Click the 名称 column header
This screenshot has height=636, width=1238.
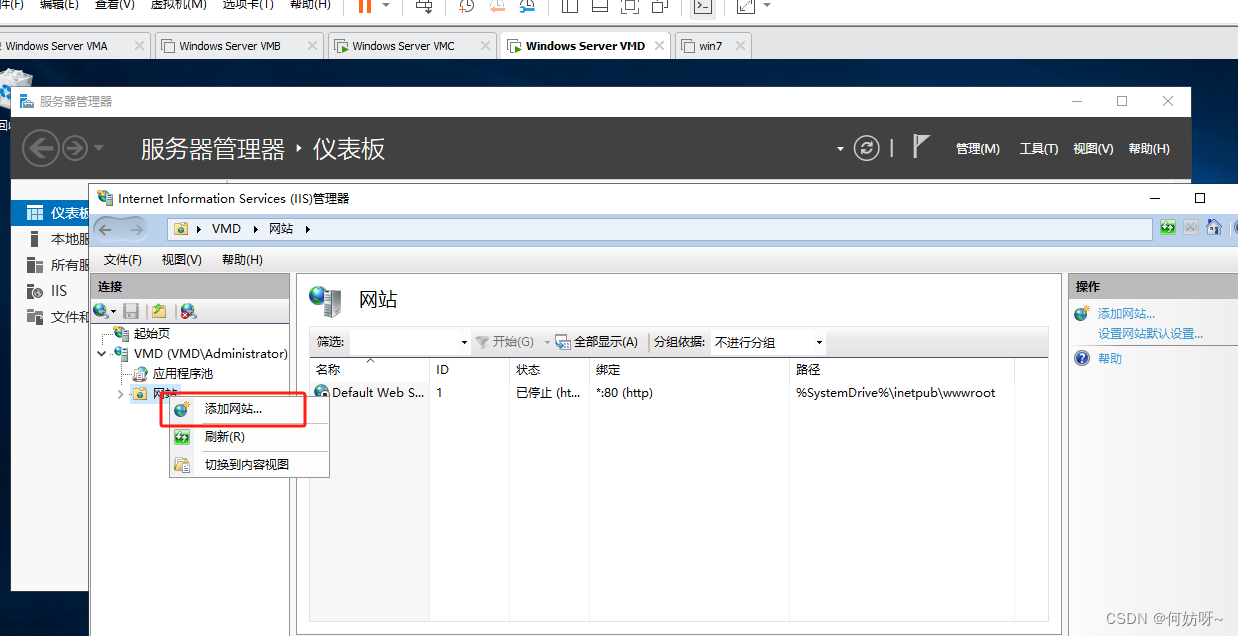[x=370, y=369]
